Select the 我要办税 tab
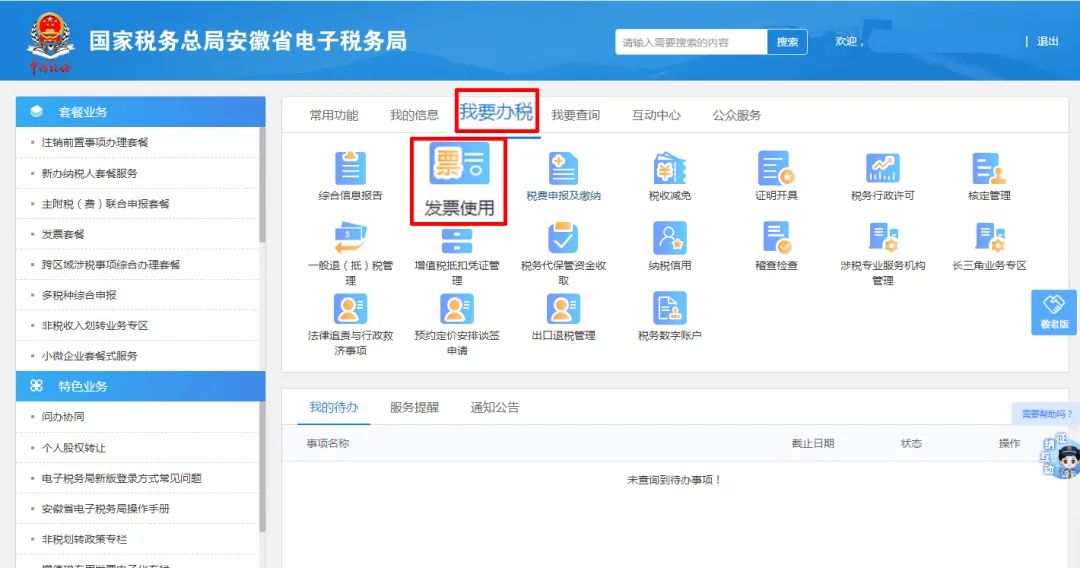The height and width of the screenshot is (568, 1080). (x=496, y=112)
